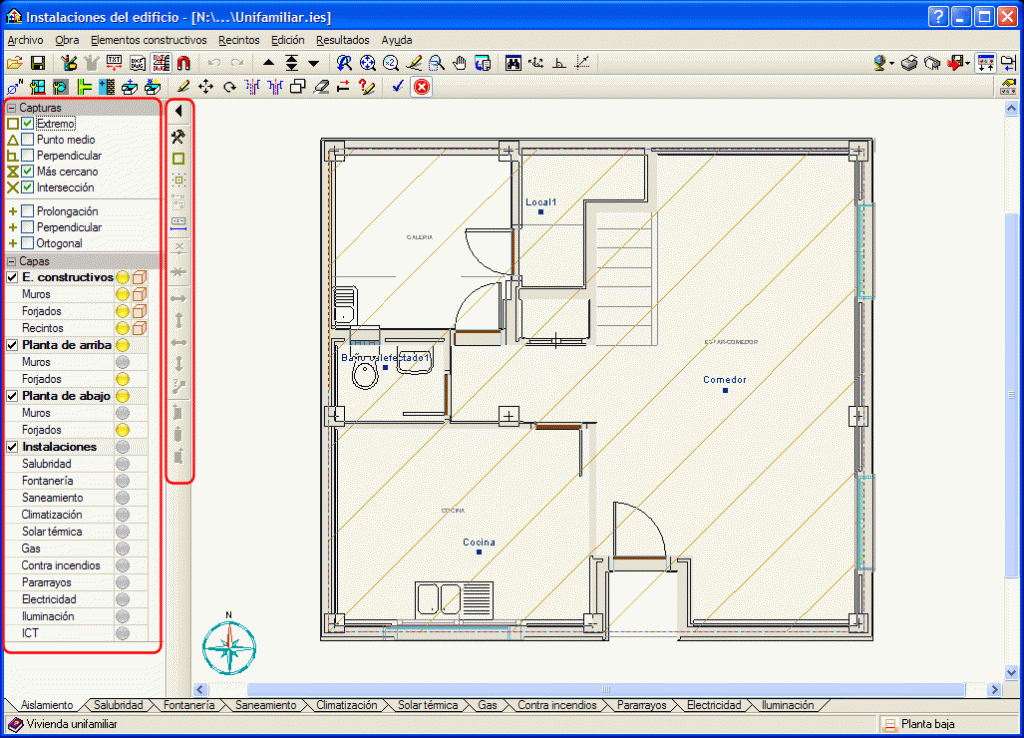Collapse the Capturas panel section
The image size is (1024, 738).
[12, 108]
